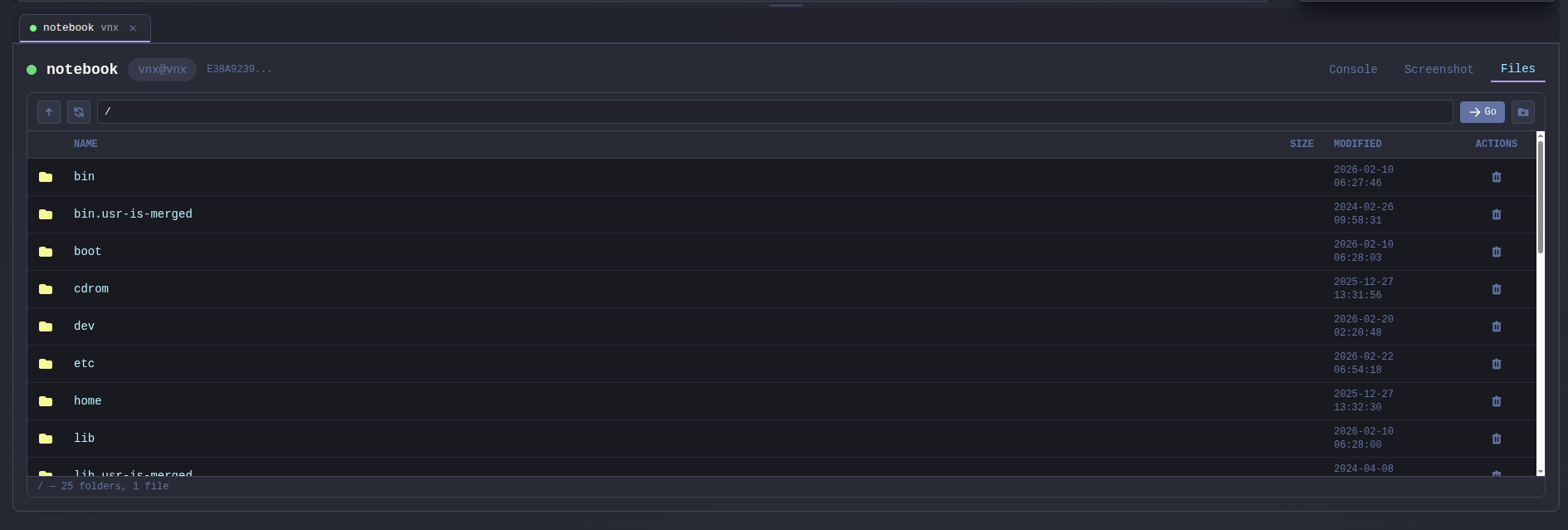Open the lib folder
Image resolution: width=1568 pixels, height=530 pixels.
pos(84,439)
